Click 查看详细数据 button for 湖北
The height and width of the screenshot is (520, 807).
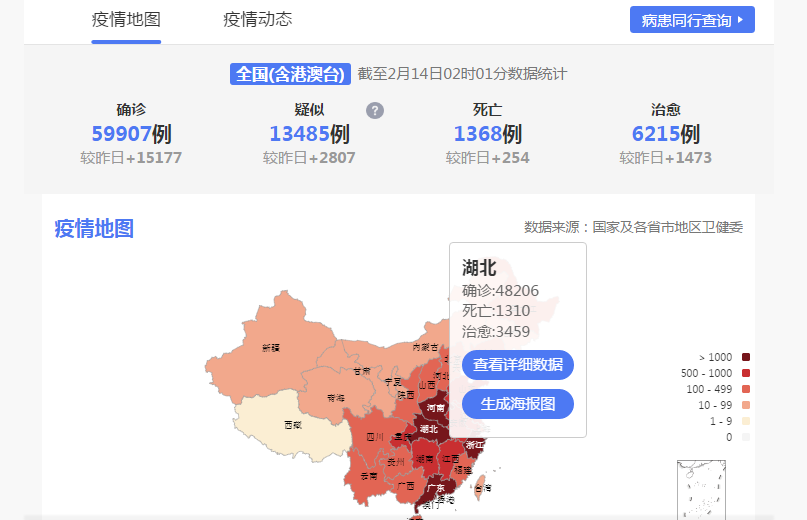(518, 365)
